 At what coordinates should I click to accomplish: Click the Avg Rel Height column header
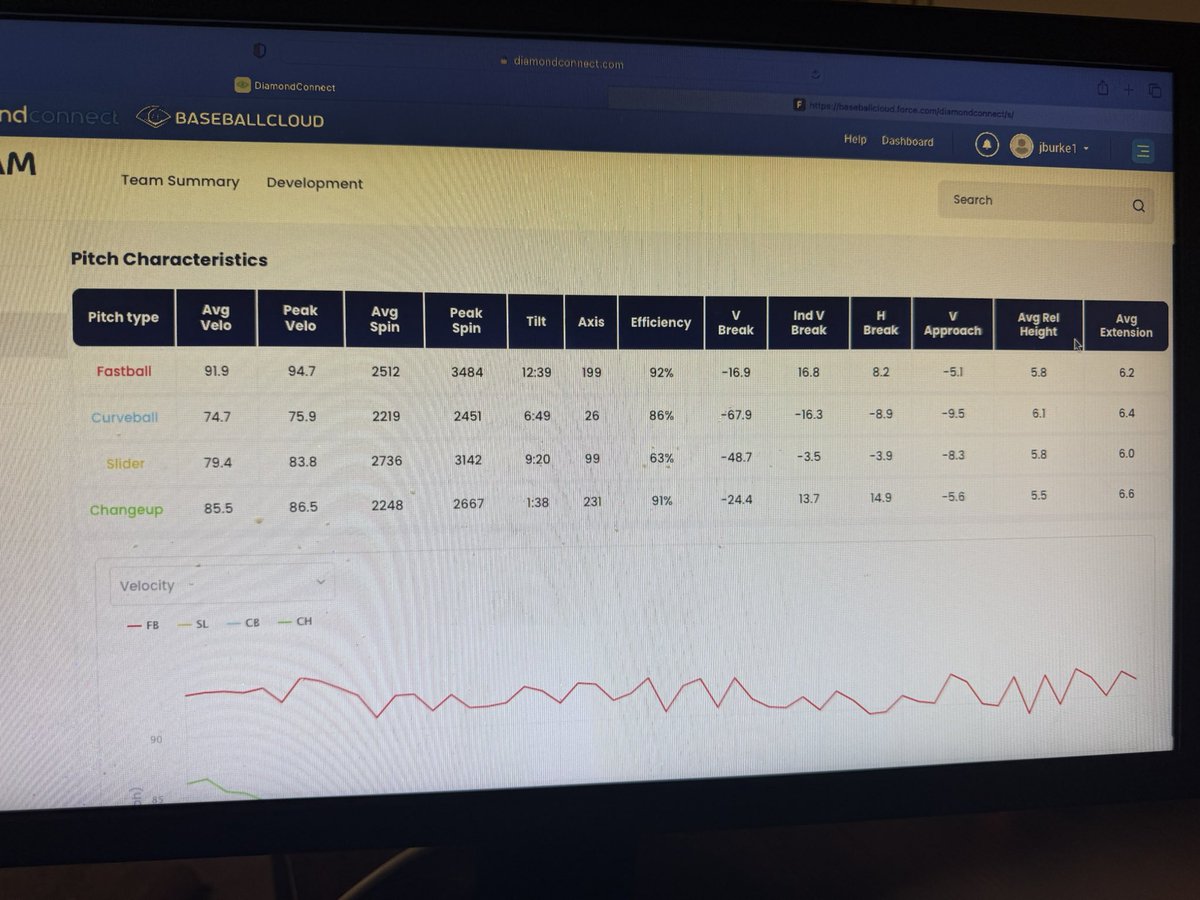click(1038, 324)
